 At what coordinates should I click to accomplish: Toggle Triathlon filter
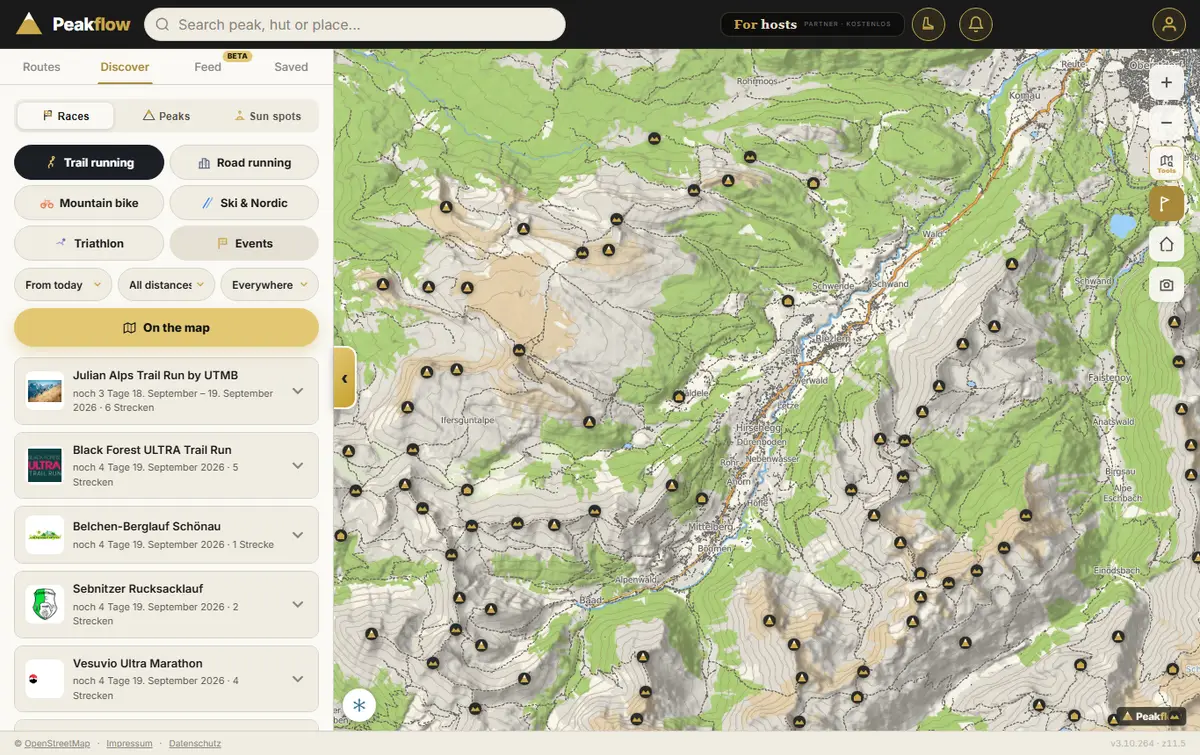(89, 243)
